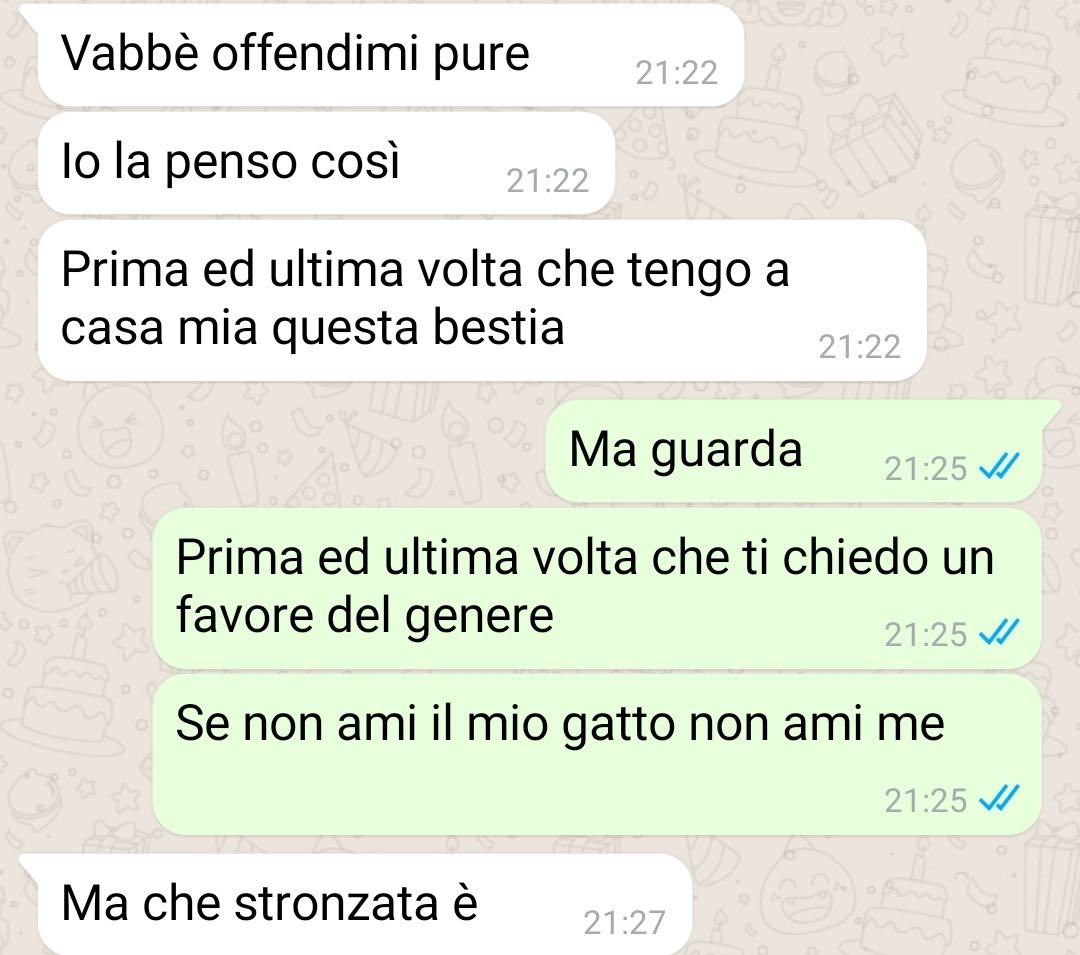Click 21:25 timestamp on 'favore del genere' bubble
Image resolution: width=1080 pixels, height=955 pixels.
click(926, 634)
